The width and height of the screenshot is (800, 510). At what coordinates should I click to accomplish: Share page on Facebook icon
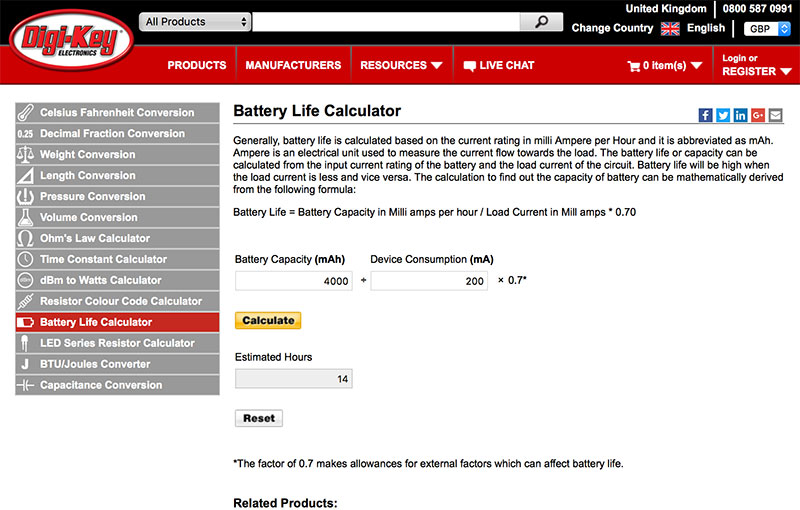(x=705, y=115)
